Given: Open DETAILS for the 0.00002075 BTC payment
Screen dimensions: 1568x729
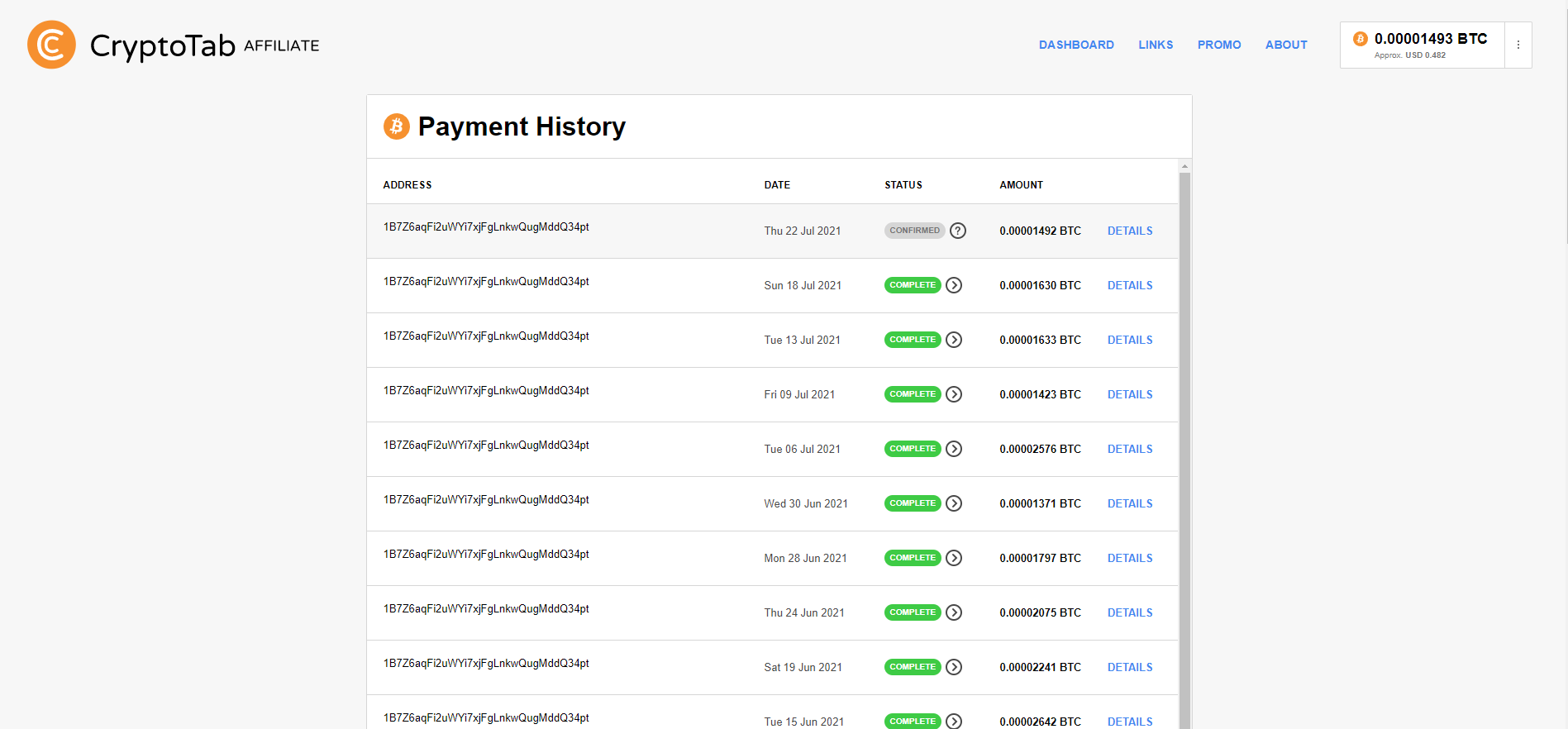Looking at the screenshot, I should click(1130, 612).
